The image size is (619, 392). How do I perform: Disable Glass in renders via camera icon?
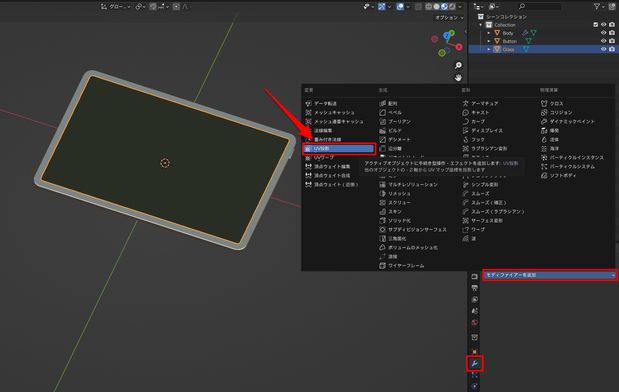click(612, 49)
